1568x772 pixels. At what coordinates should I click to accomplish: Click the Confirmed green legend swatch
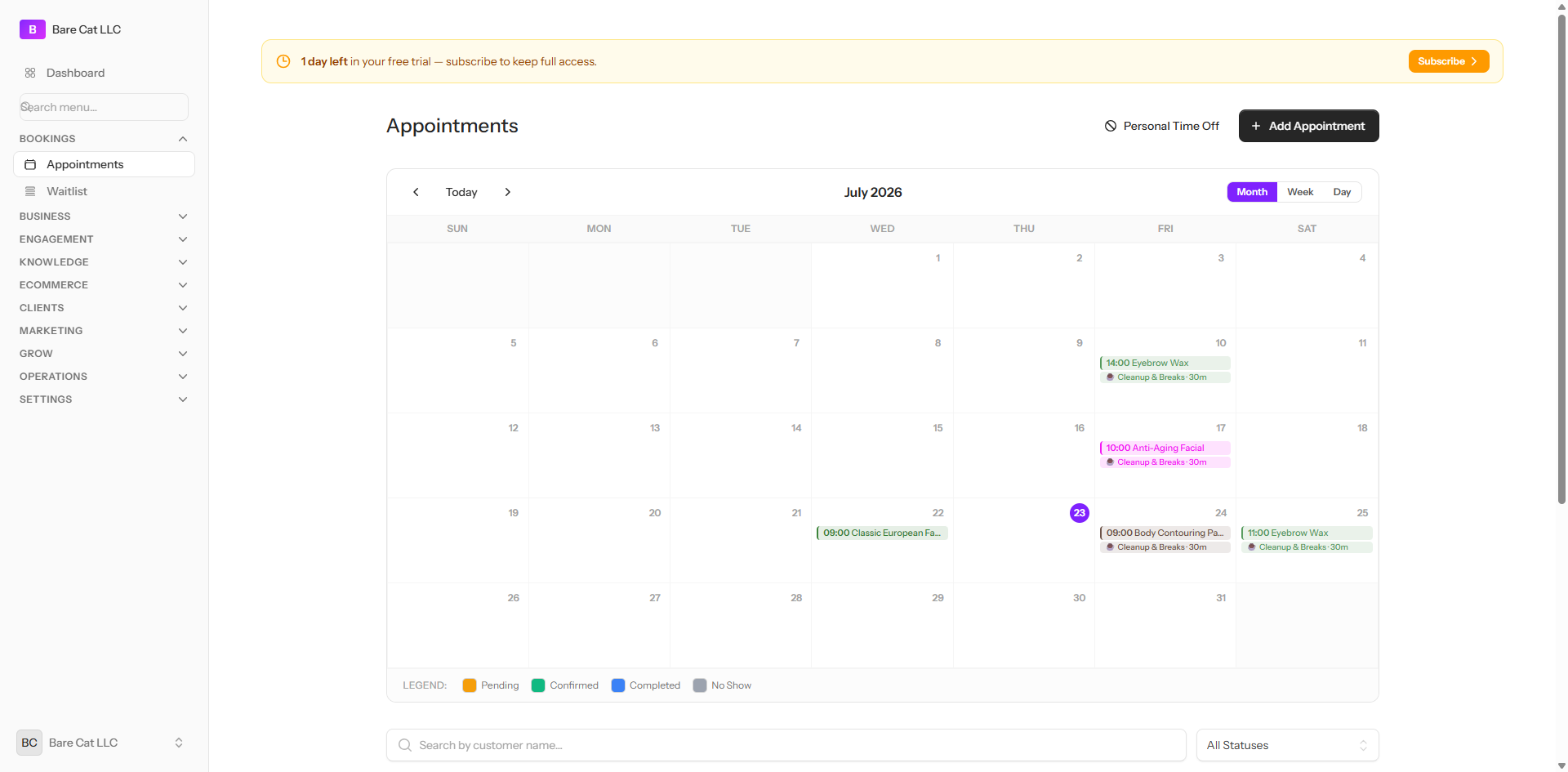[538, 685]
